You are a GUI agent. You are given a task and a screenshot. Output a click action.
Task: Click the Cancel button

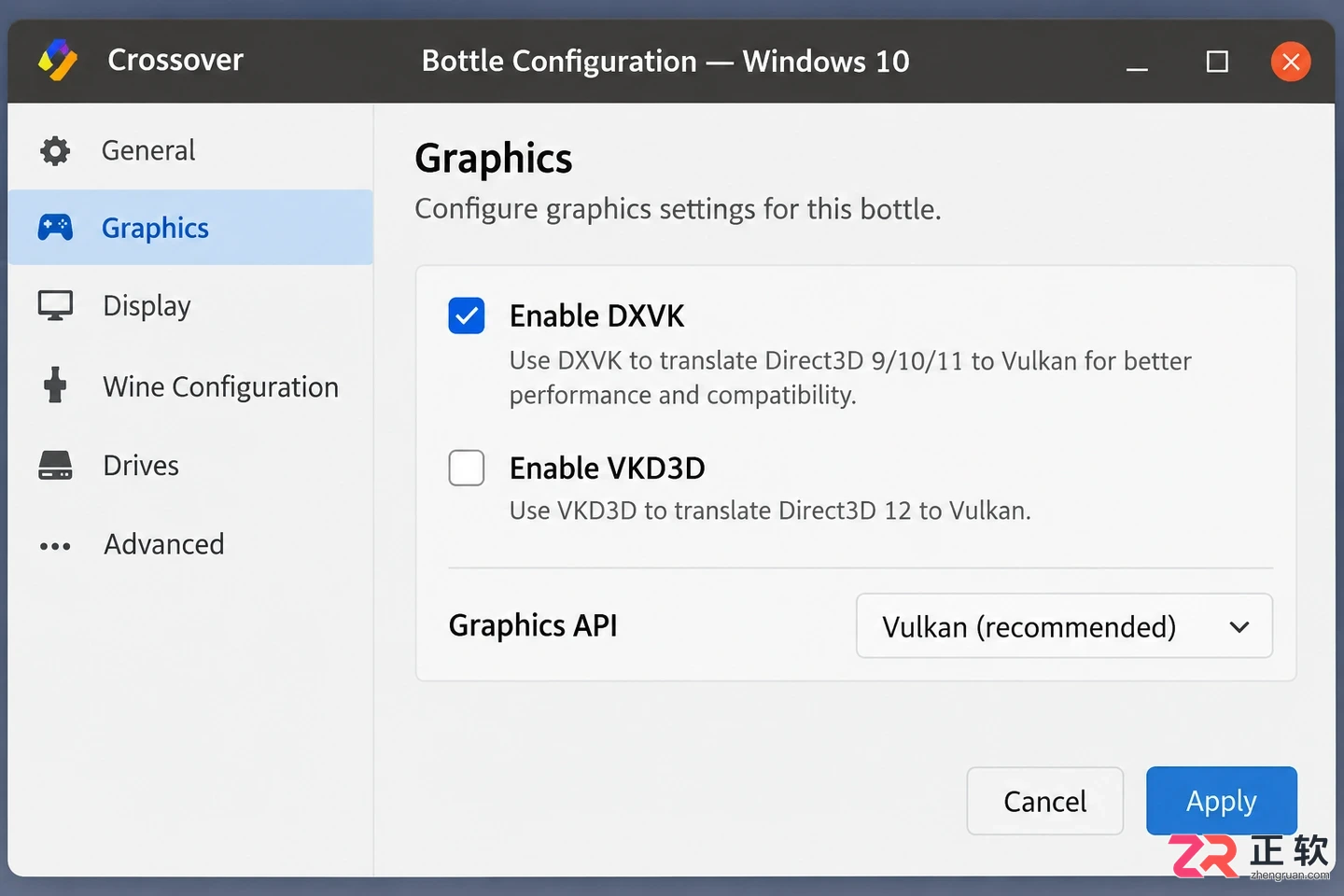tap(1045, 801)
